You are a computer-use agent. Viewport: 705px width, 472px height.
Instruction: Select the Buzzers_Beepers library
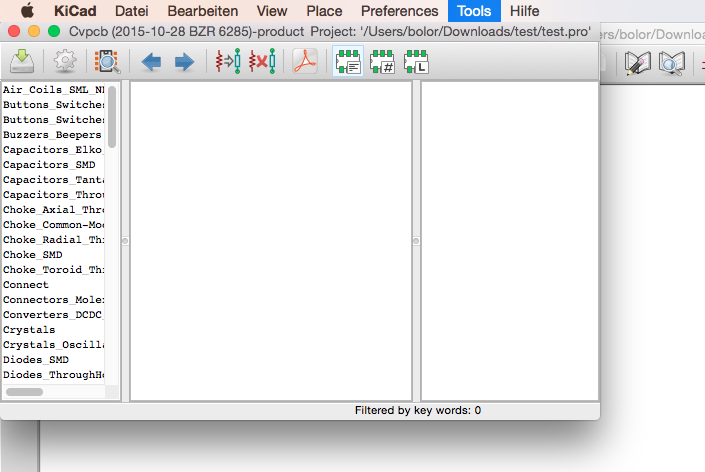54,134
